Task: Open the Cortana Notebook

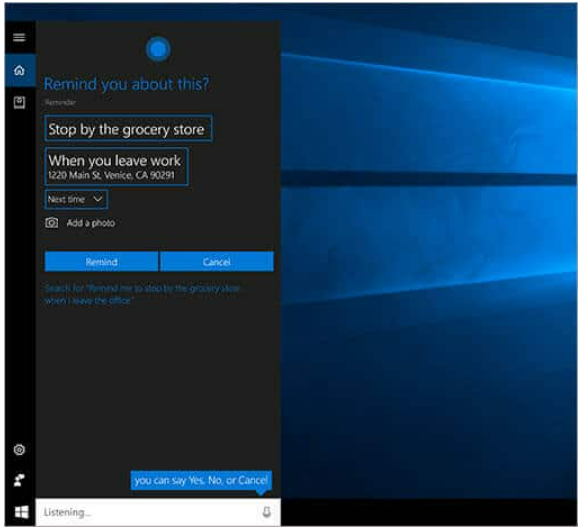Action: click(x=19, y=102)
